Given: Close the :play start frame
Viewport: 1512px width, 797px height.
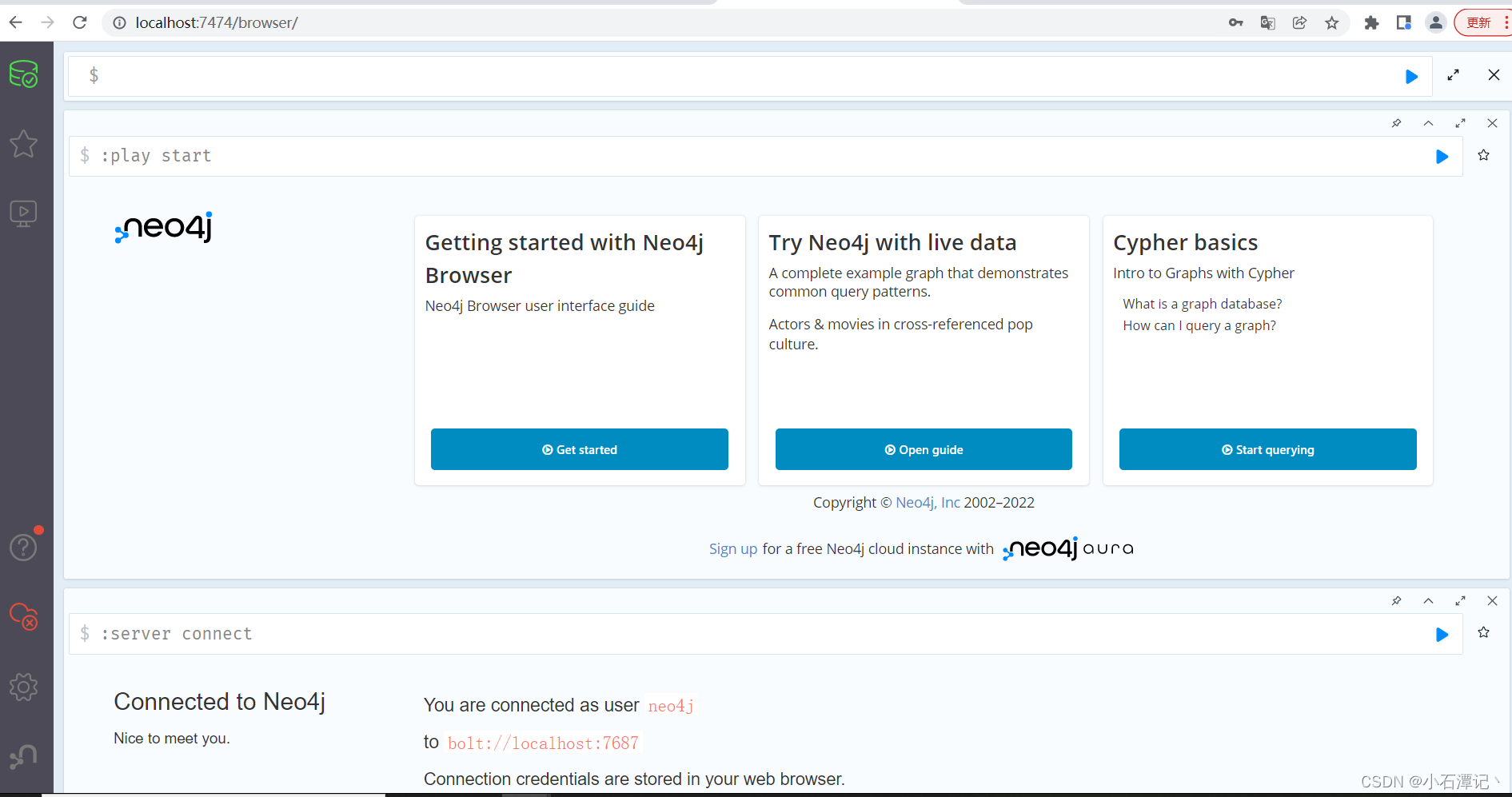Looking at the screenshot, I should point(1492,123).
